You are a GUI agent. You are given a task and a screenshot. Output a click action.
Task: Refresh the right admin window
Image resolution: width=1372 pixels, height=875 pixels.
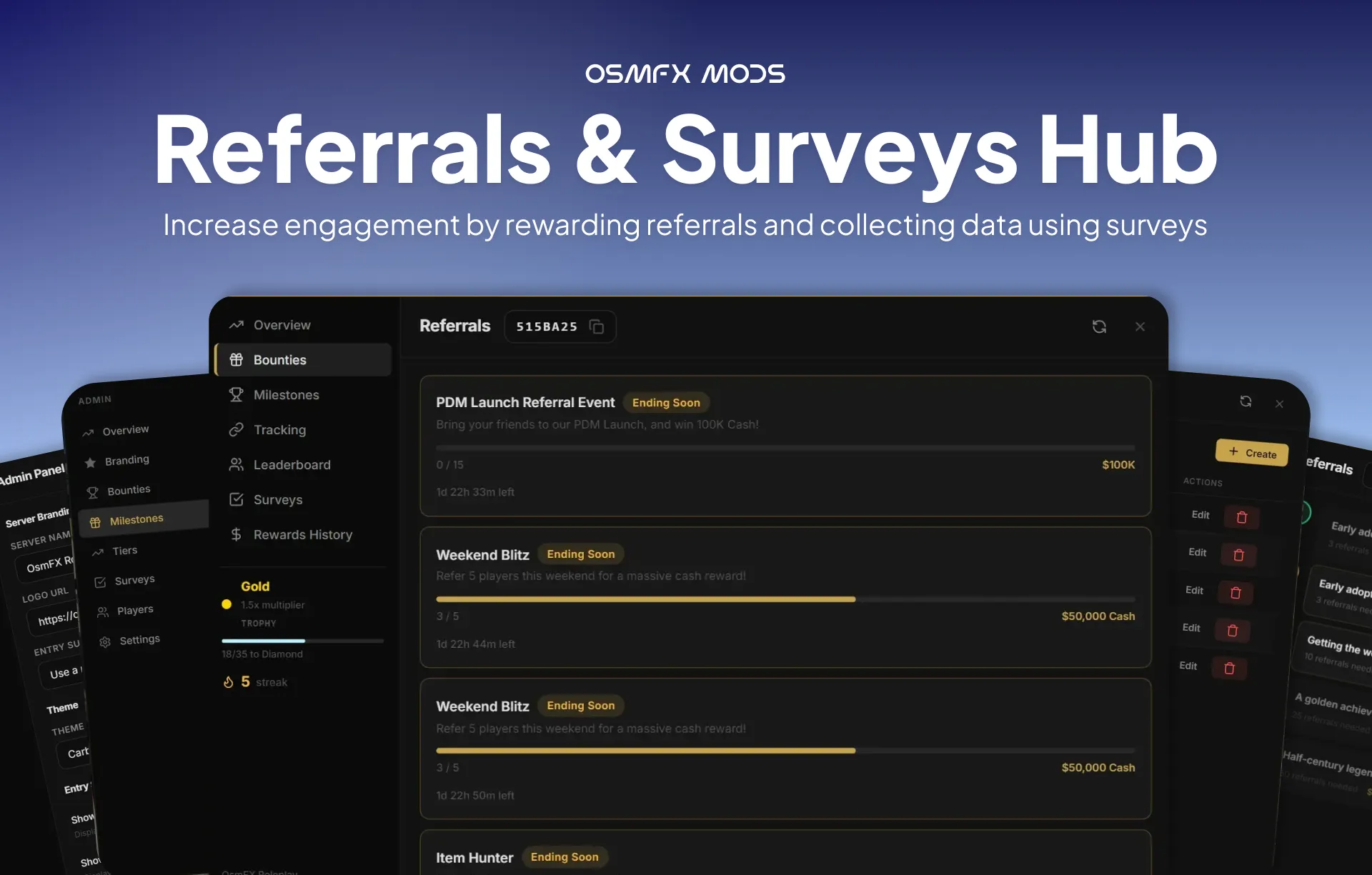1246,401
